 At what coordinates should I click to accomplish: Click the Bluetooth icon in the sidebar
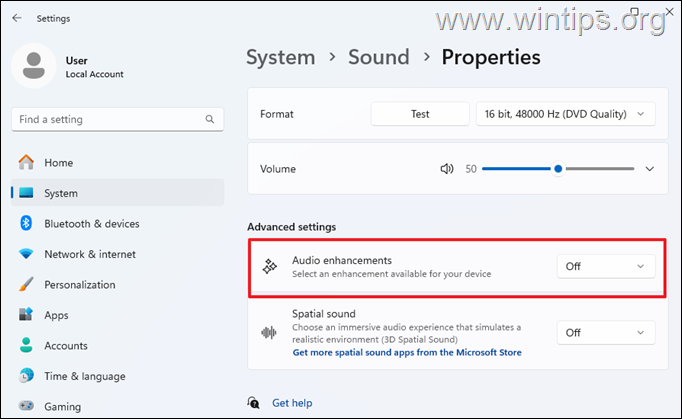click(26, 224)
